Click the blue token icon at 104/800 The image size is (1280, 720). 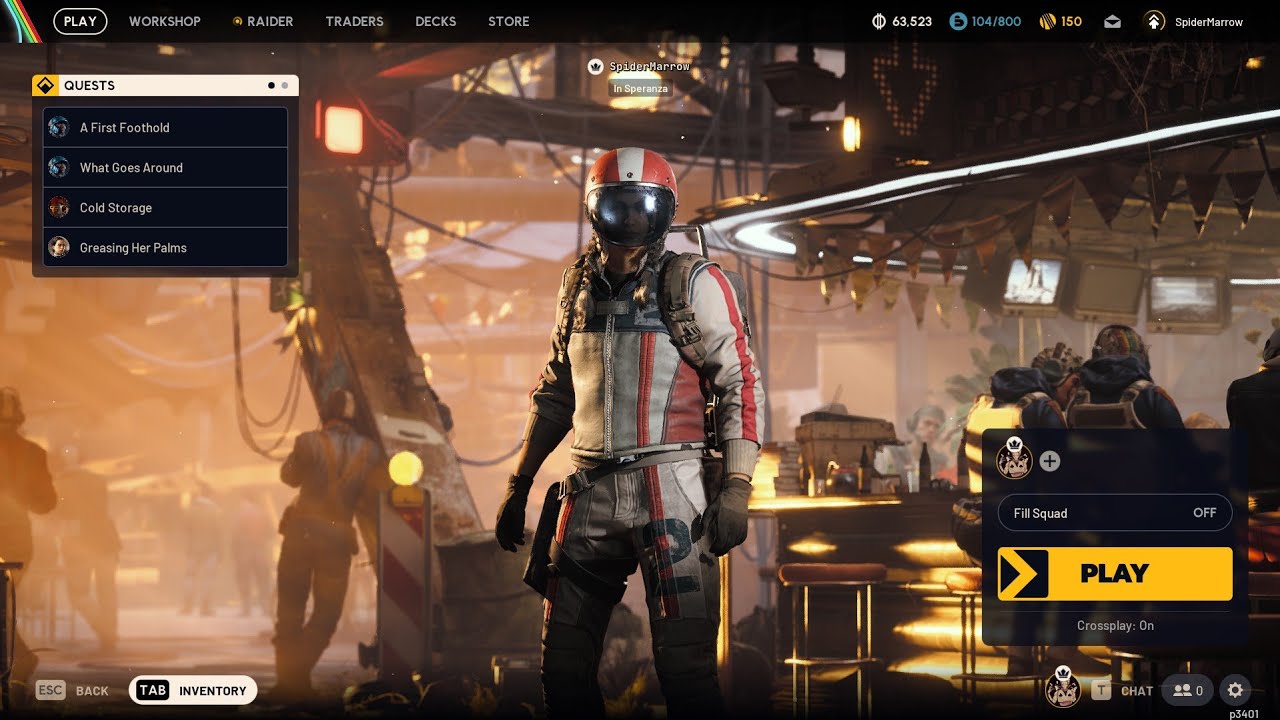coord(958,21)
